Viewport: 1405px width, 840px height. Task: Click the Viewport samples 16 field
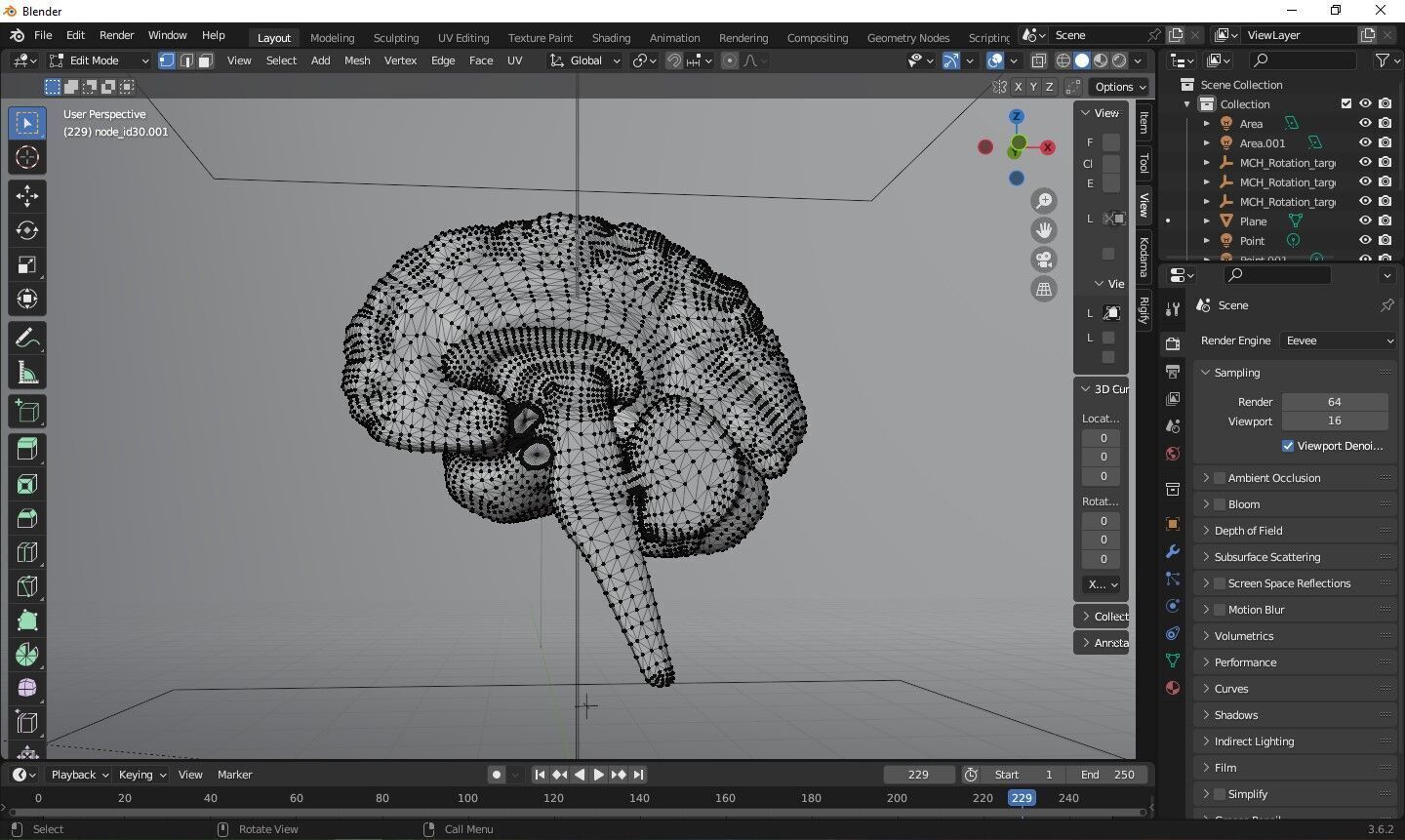(1334, 421)
